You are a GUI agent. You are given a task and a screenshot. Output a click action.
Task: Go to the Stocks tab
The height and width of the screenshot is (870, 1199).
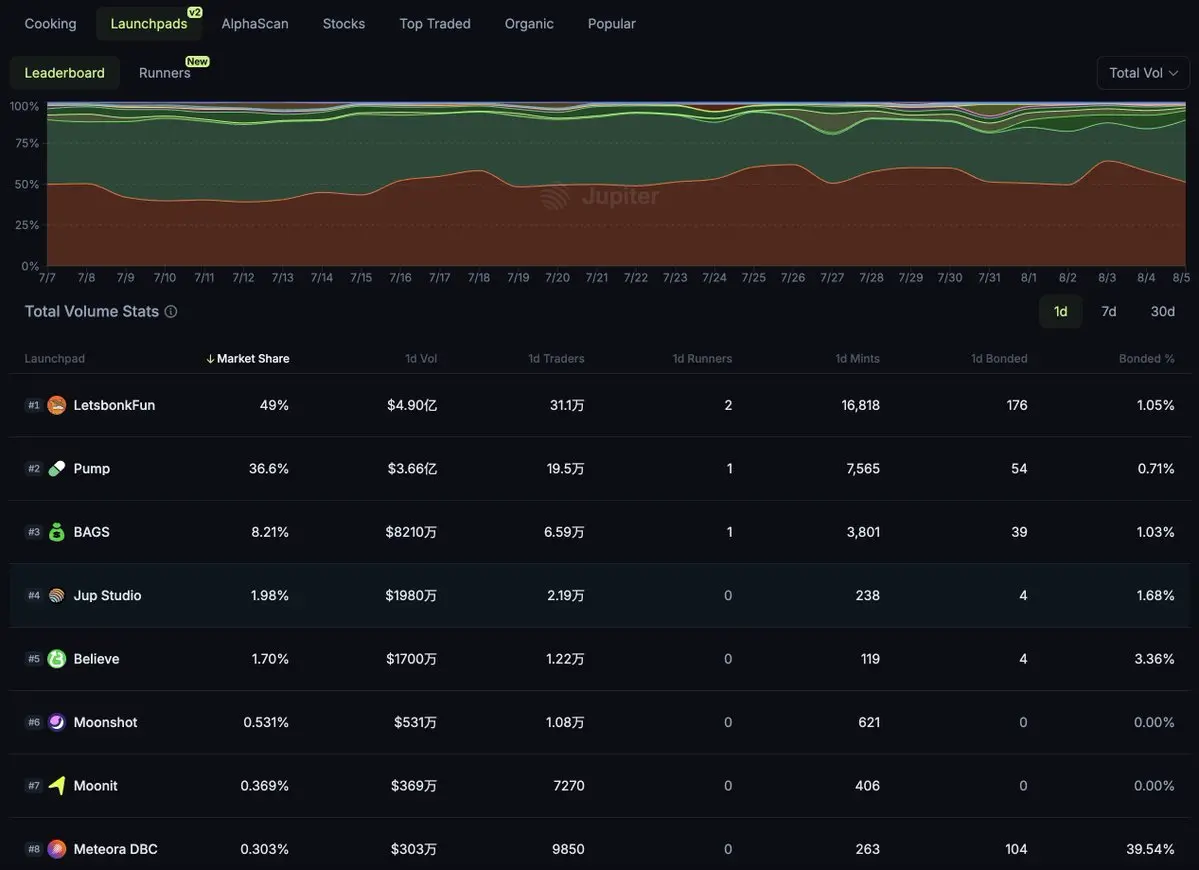[x=344, y=24]
